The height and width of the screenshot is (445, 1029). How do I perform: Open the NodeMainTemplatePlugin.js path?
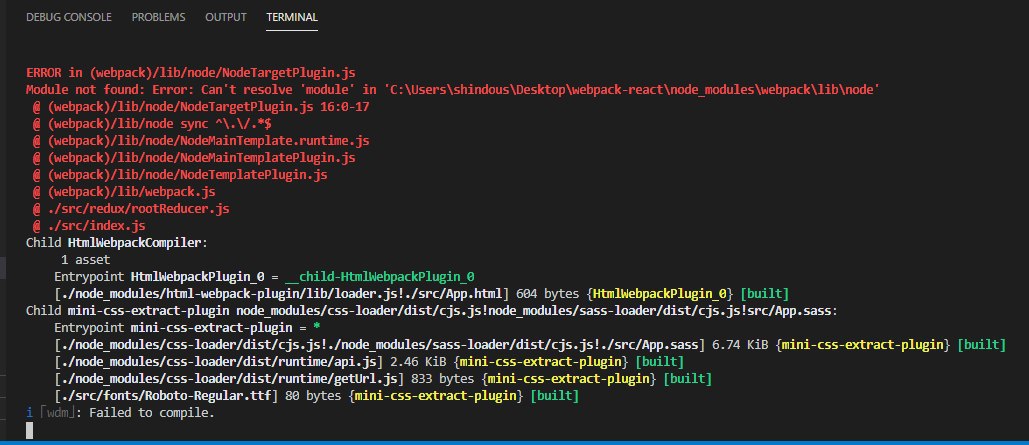(x=201, y=158)
